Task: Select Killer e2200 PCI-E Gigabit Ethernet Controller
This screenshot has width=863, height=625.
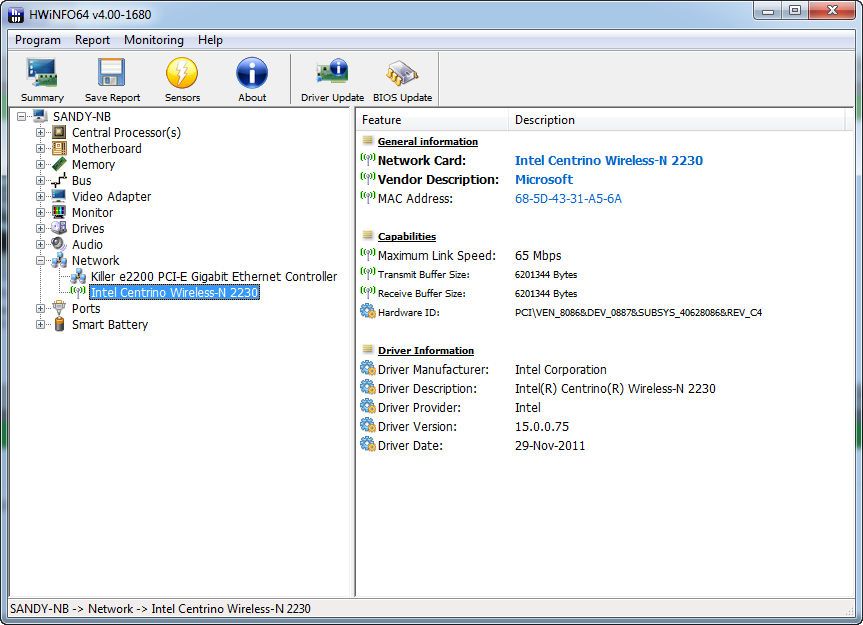Action: [213, 277]
